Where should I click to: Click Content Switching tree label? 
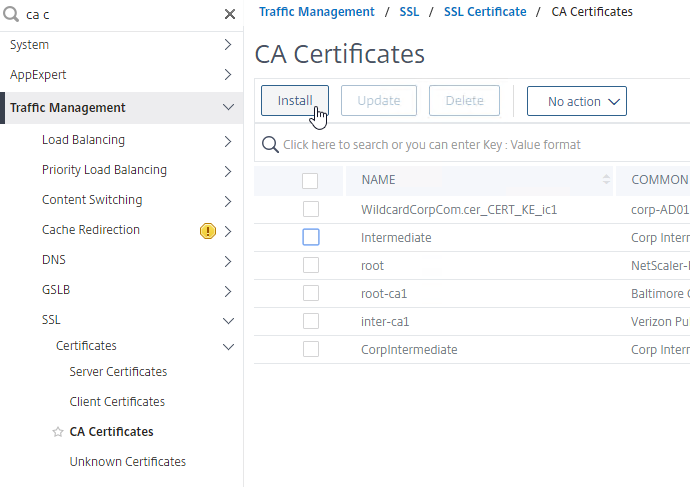[92, 200]
